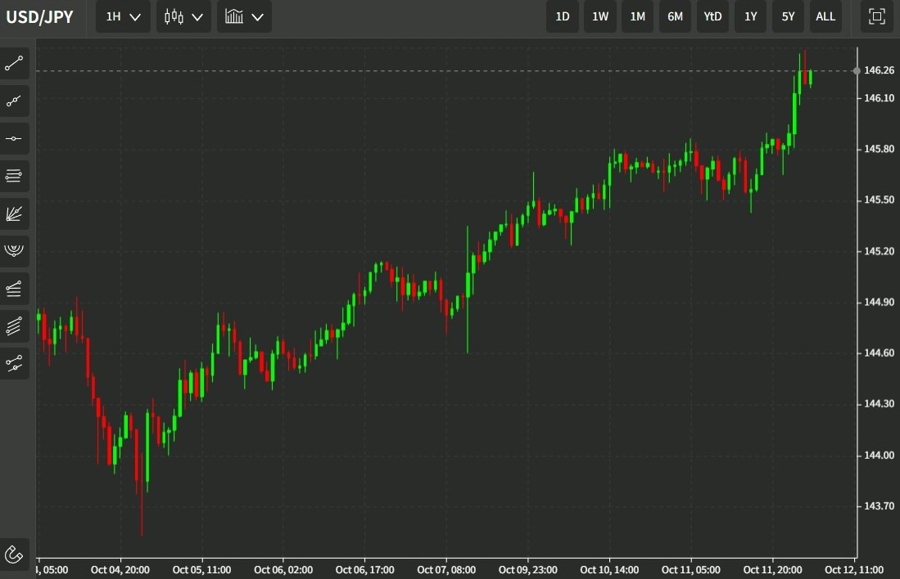Open the indicators dropdown

tap(245, 17)
